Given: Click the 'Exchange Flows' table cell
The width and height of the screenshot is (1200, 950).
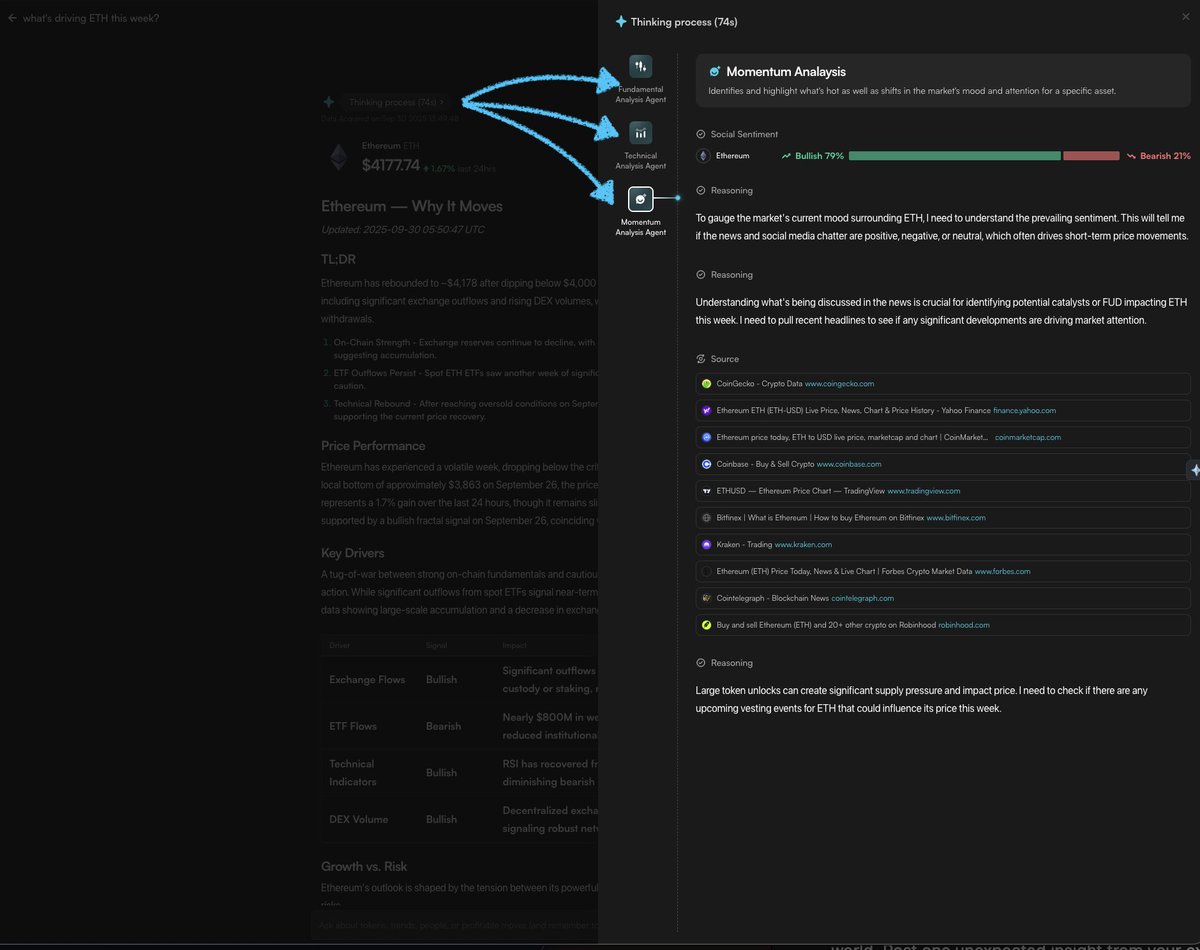Looking at the screenshot, I should point(367,680).
